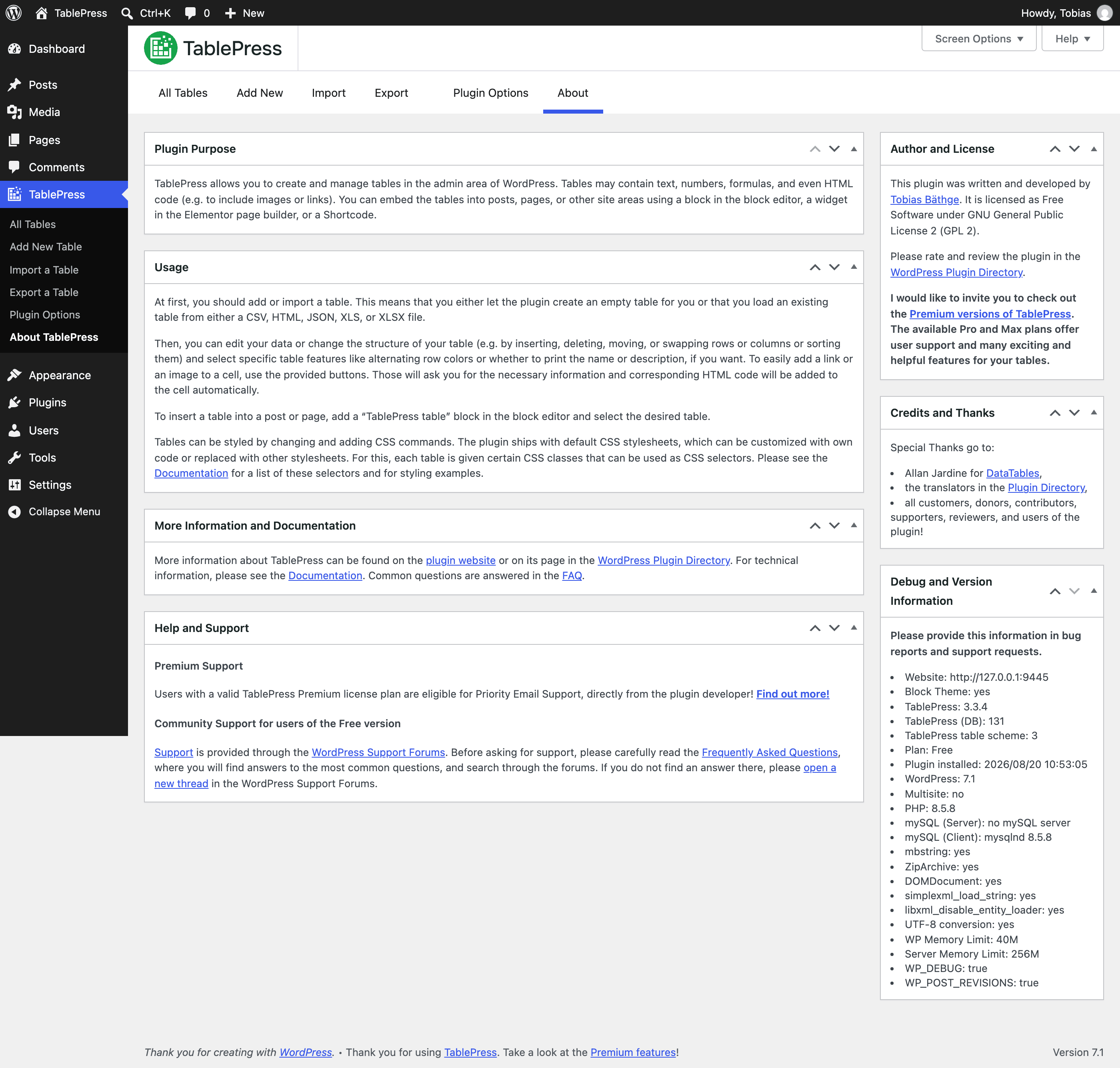Click the Find out more! link
This screenshot has width=1120, height=1068.
click(792, 694)
